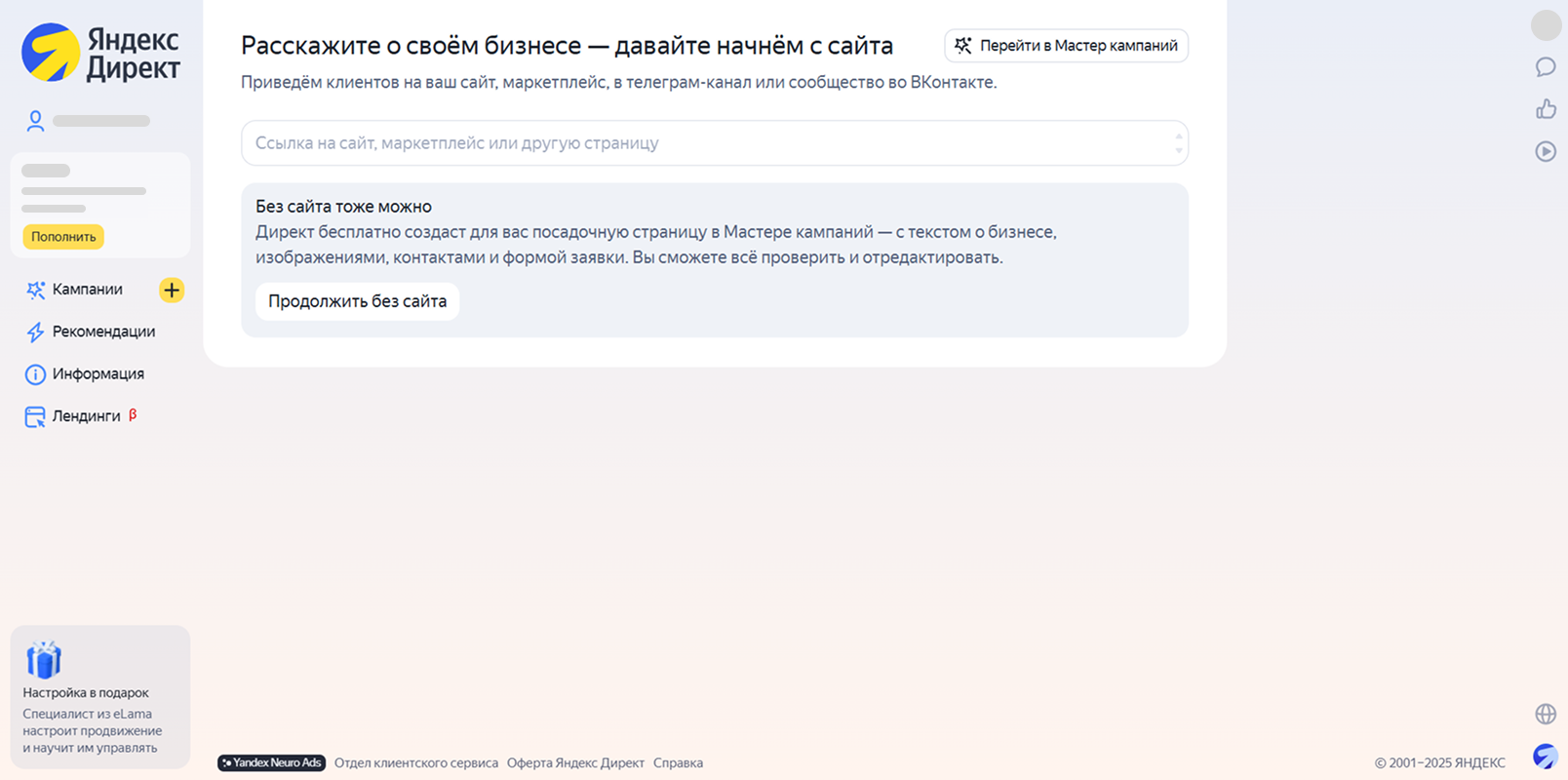Viewport: 1568px width, 780px height.
Task: Open Рекомендации section
Action: [x=103, y=331]
